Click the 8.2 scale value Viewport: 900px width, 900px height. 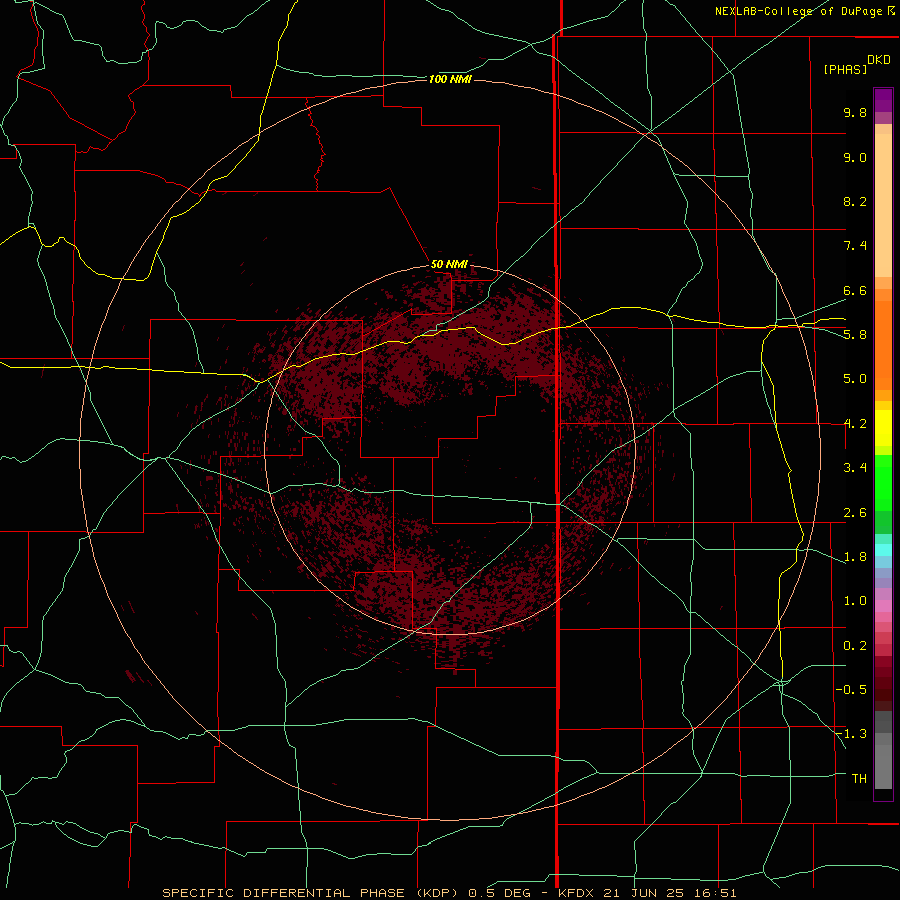[x=855, y=201]
